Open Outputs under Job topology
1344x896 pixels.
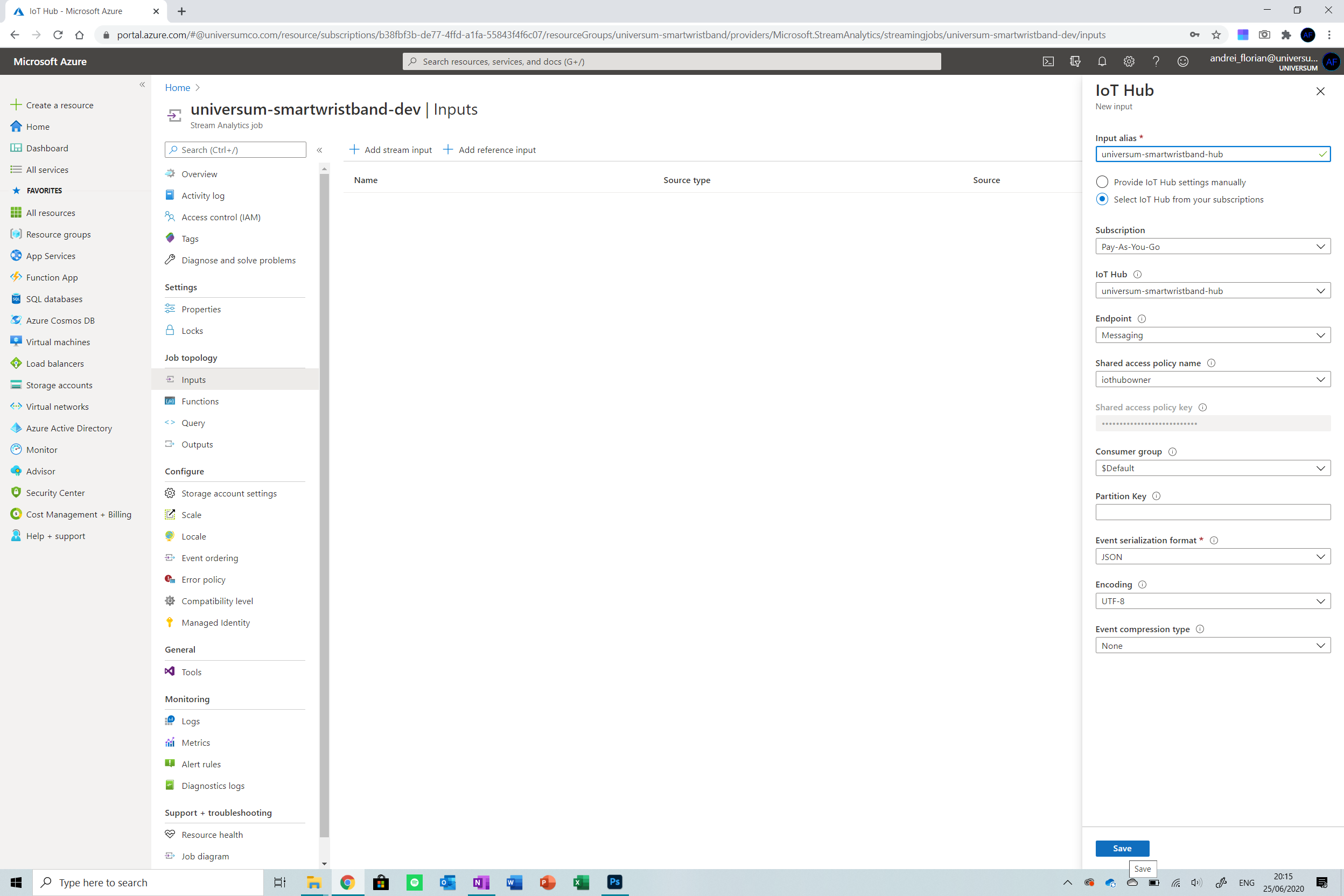point(197,445)
